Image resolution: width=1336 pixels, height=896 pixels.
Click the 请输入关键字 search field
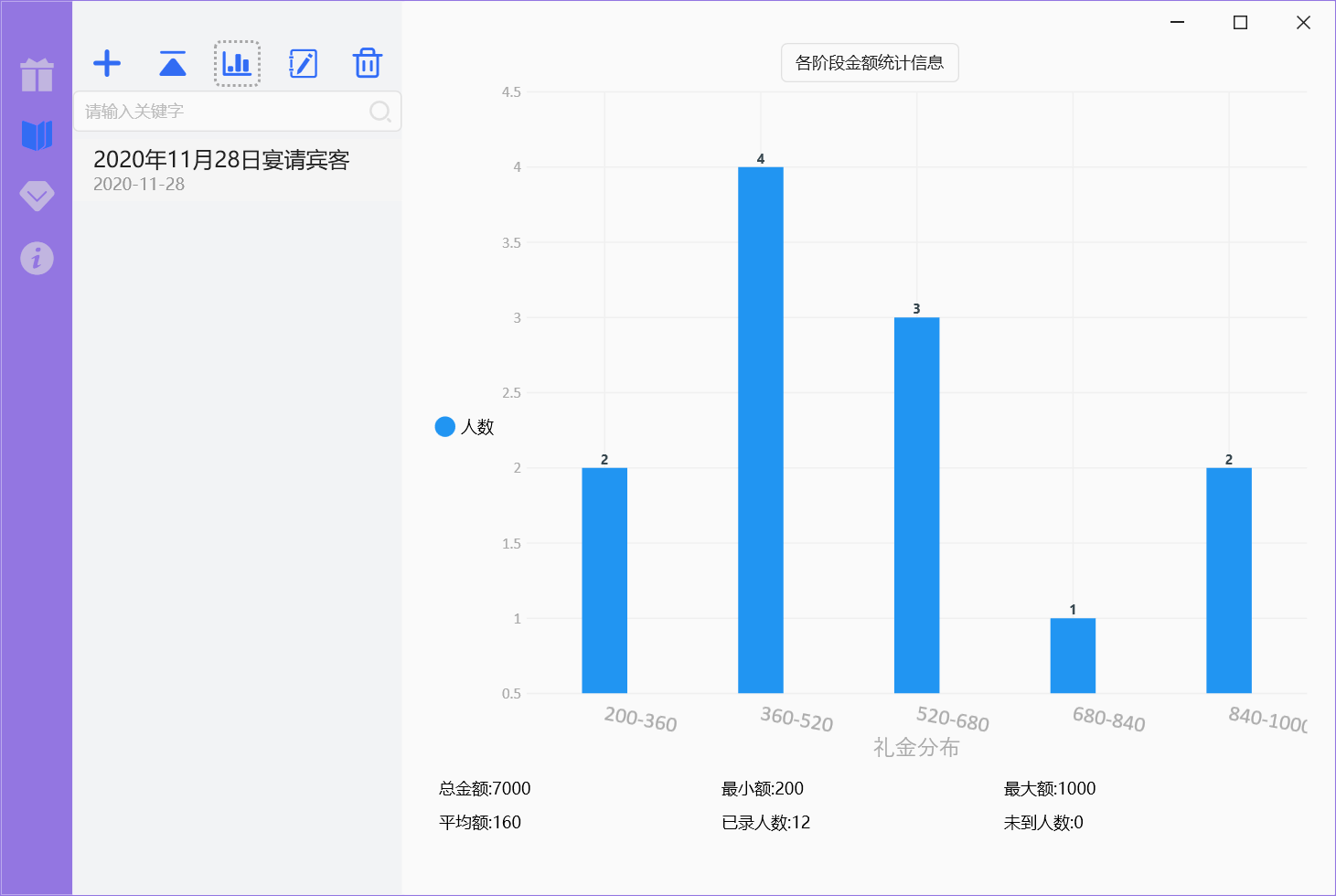(210, 112)
